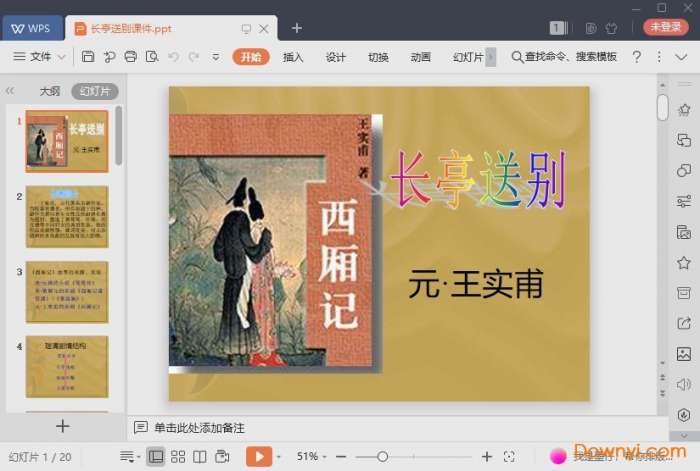Click the undo arrow icon
Screen dimensions: 700x471
[x=174, y=57]
